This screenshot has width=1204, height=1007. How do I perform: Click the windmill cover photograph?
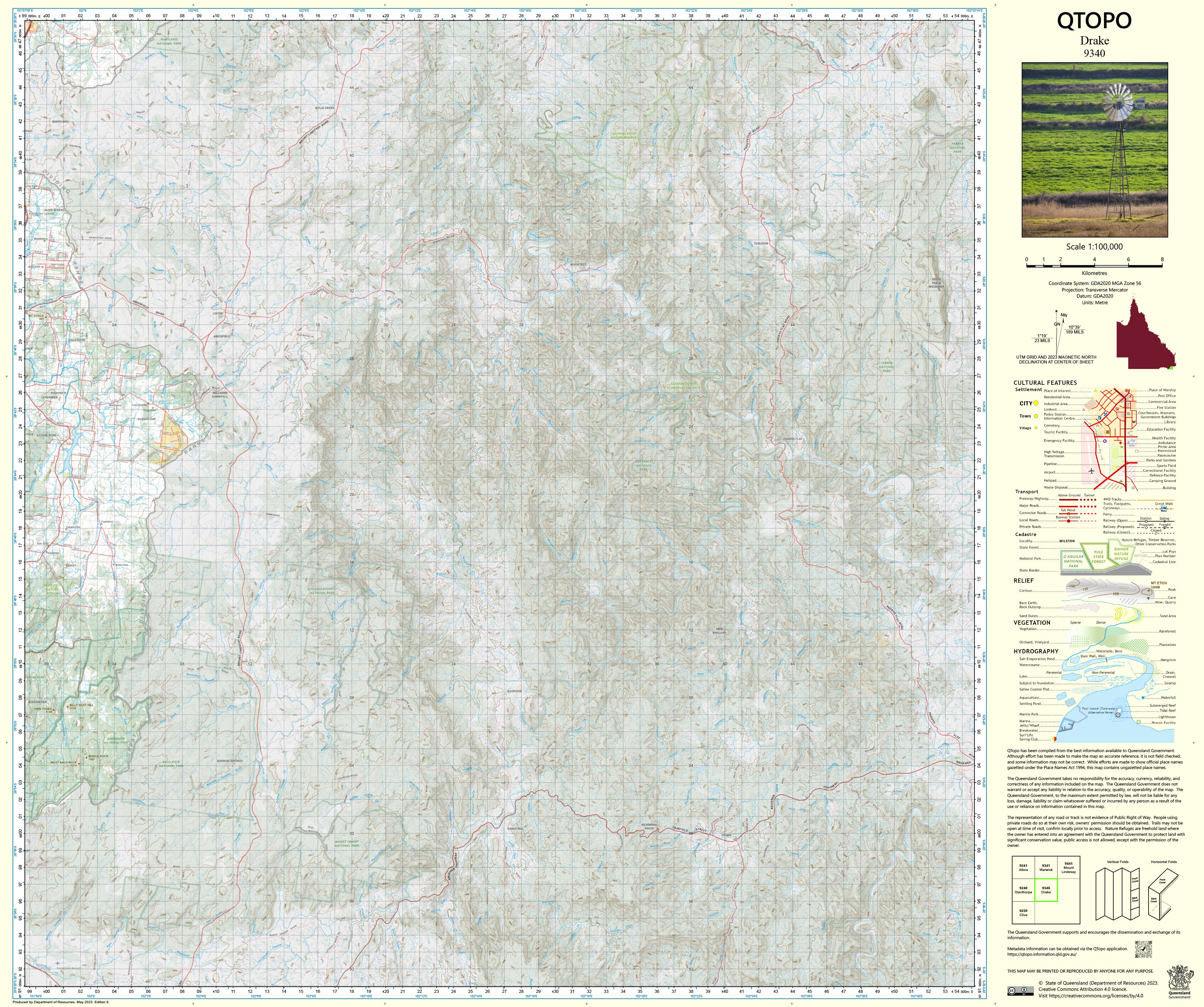coord(1094,150)
